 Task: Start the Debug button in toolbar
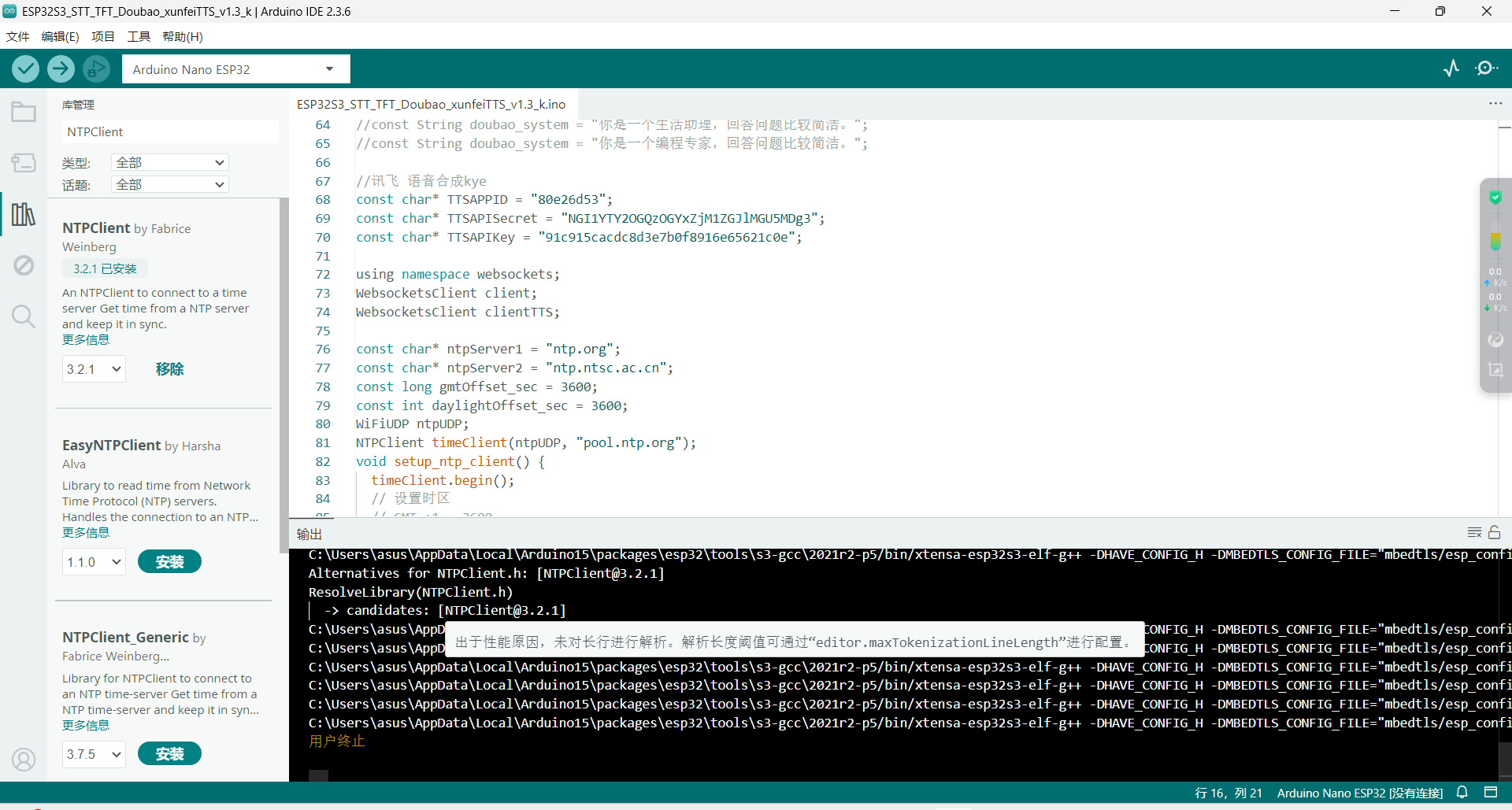click(96, 69)
